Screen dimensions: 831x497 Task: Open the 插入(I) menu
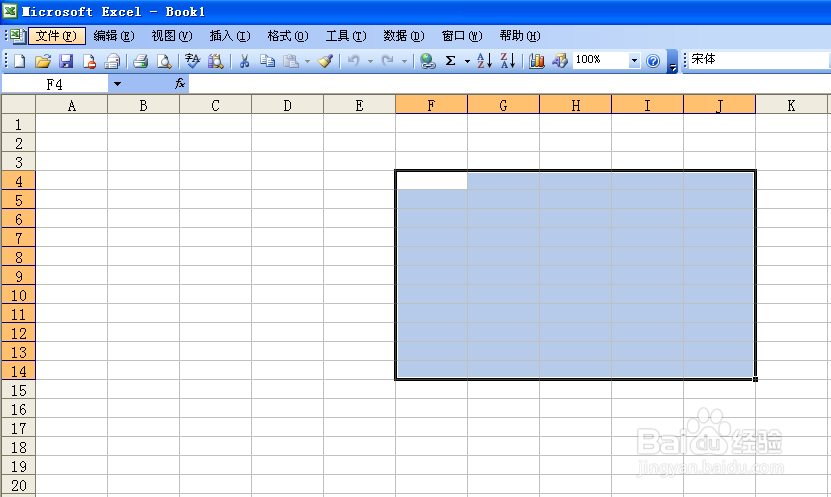pyautogui.click(x=229, y=36)
